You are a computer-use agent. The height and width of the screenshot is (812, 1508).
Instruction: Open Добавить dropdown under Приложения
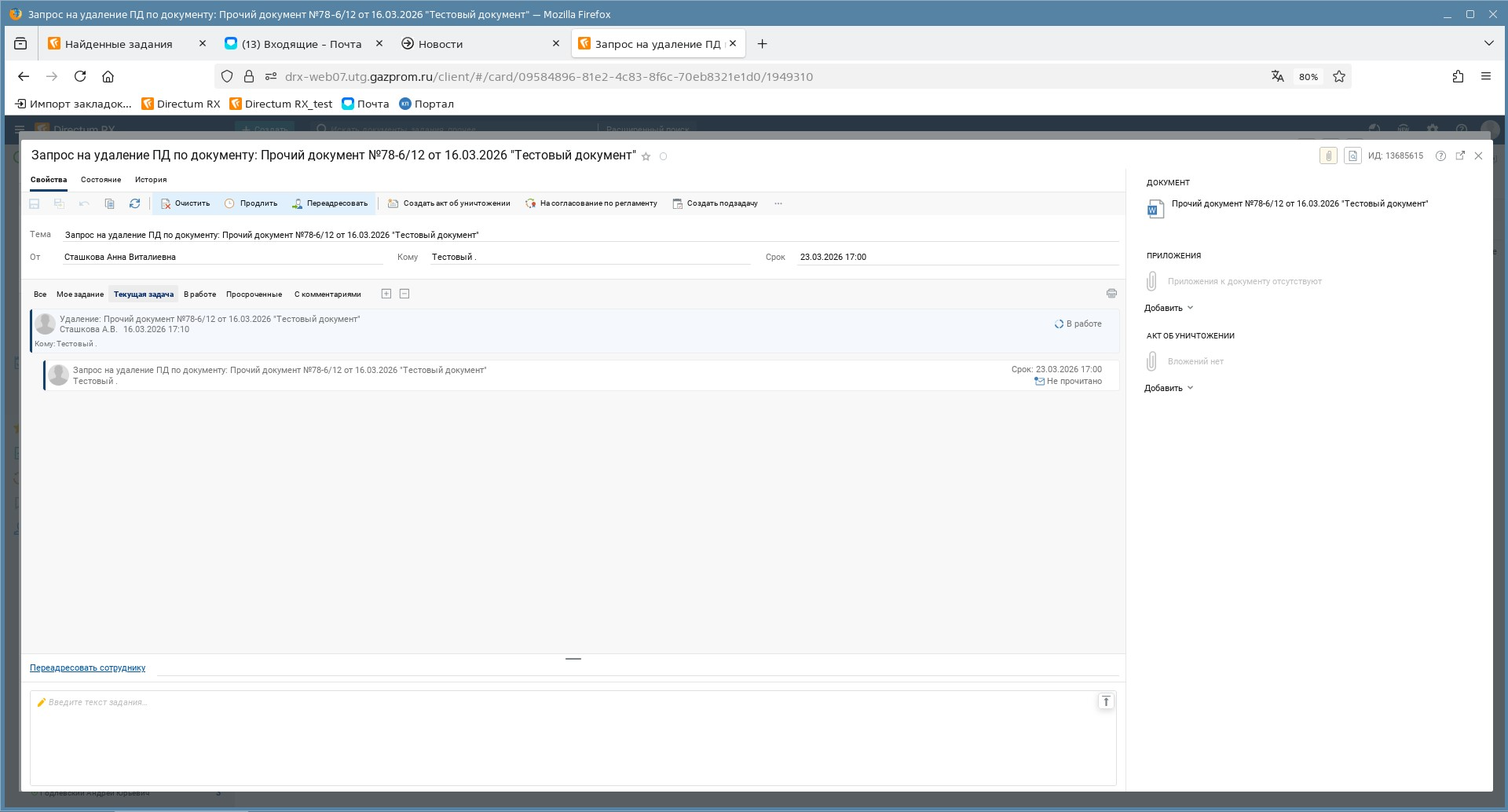tap(1169, 308)
